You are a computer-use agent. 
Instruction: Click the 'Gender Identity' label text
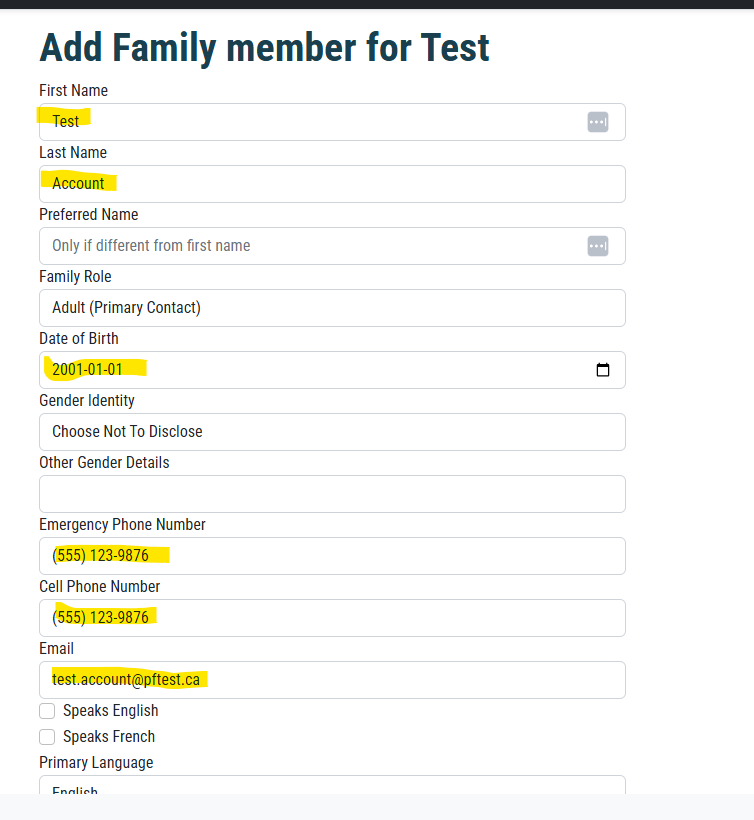click(x=87, y=401)
